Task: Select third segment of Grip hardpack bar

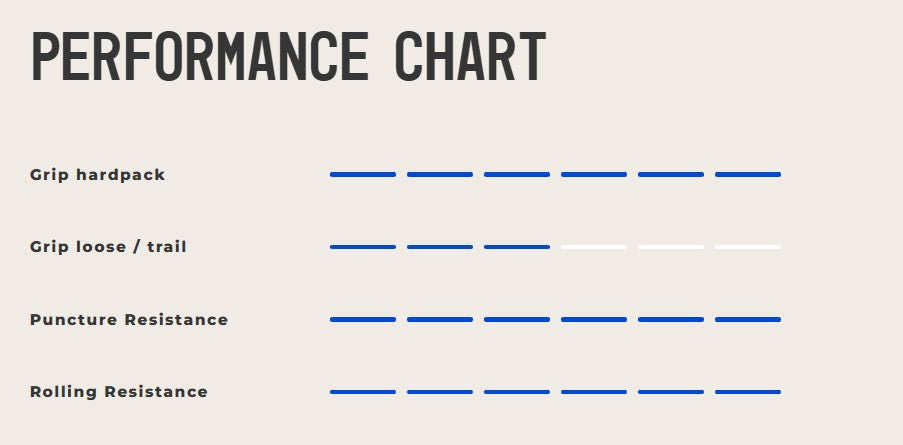Action: click(x=517, y=175)
